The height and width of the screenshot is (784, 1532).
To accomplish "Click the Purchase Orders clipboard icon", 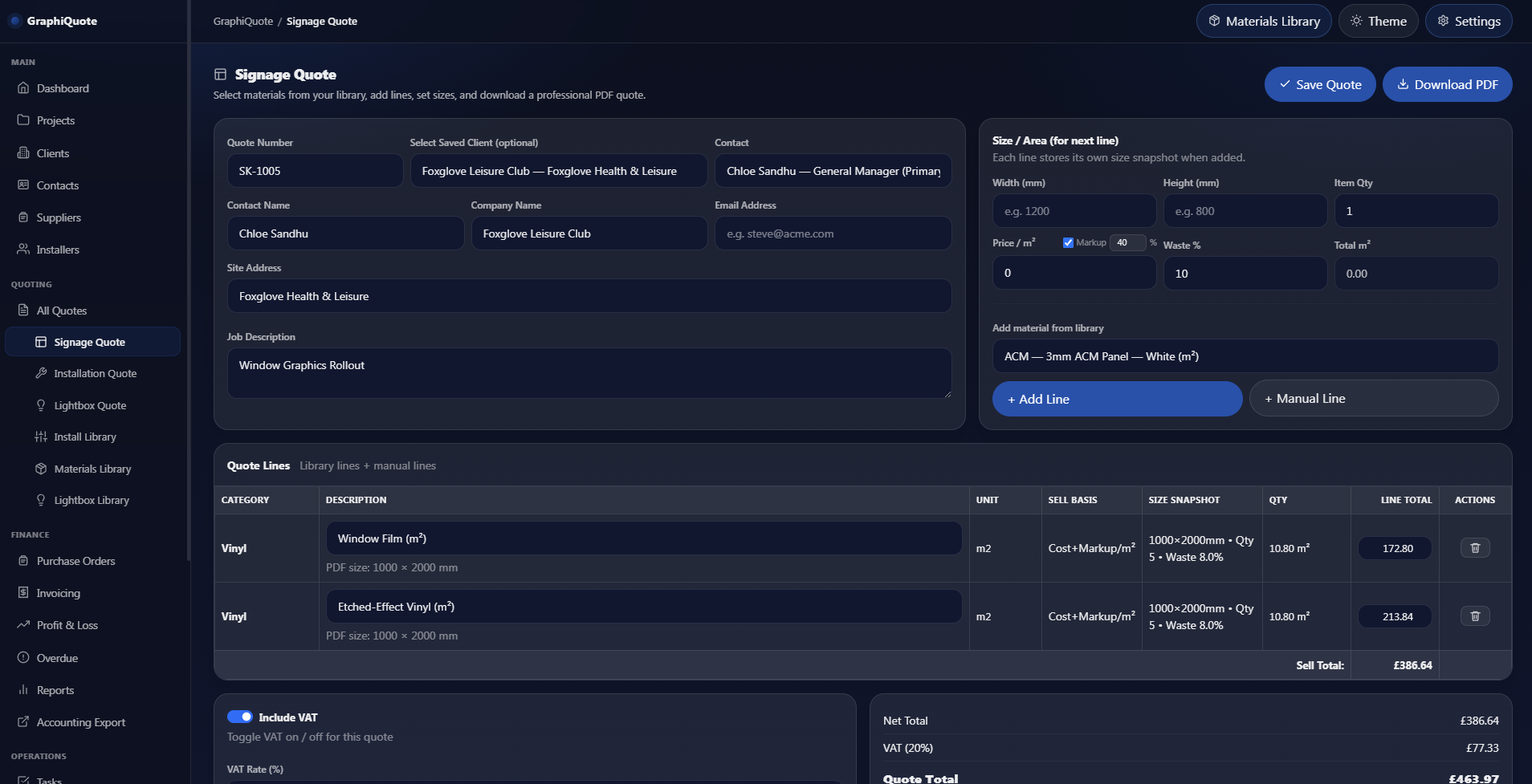I will (23, 561).
